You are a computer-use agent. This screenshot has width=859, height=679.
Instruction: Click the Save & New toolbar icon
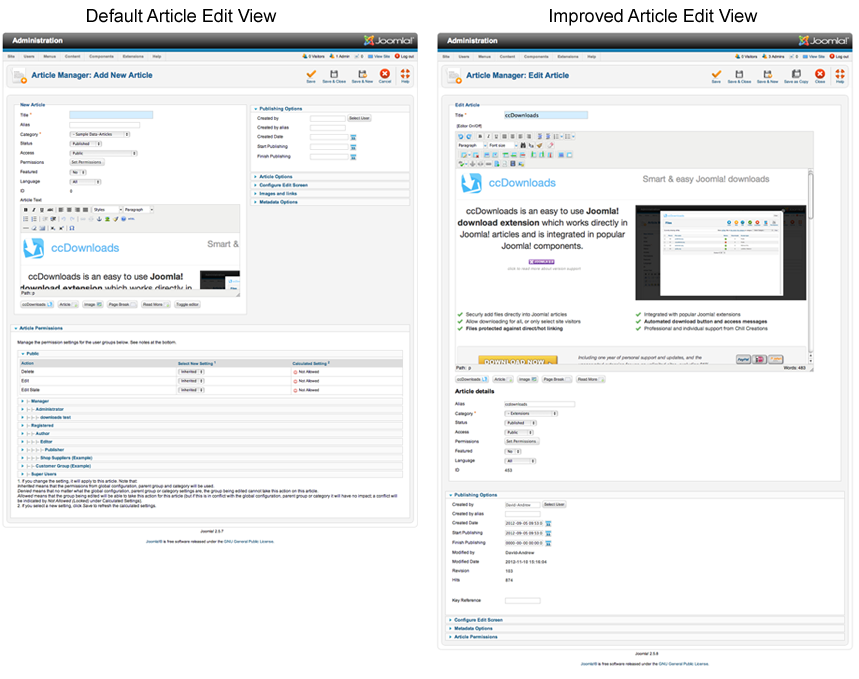[x=360, y=74]
